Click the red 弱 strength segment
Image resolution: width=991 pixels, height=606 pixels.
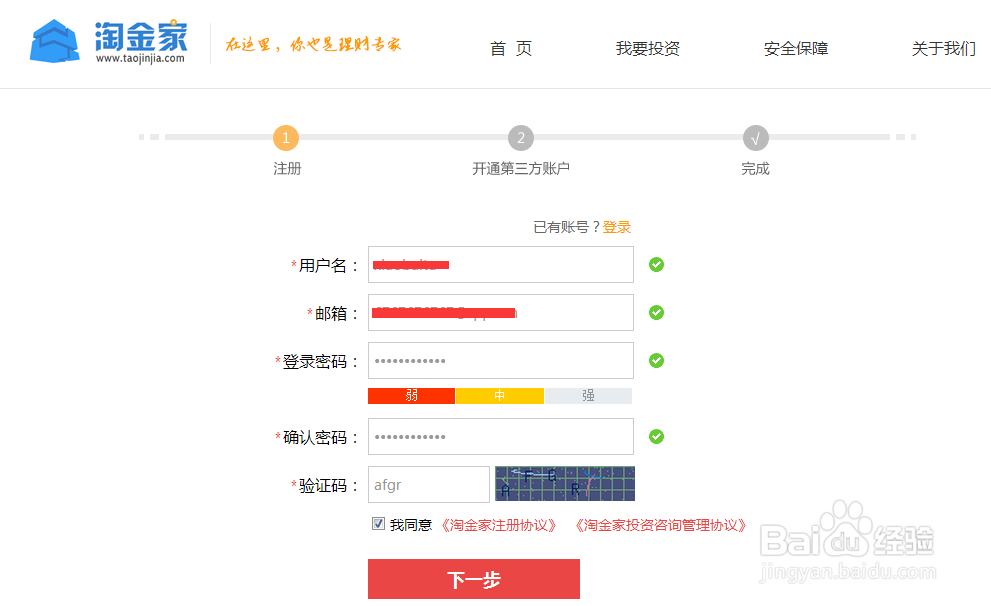[x=411, y=395]
